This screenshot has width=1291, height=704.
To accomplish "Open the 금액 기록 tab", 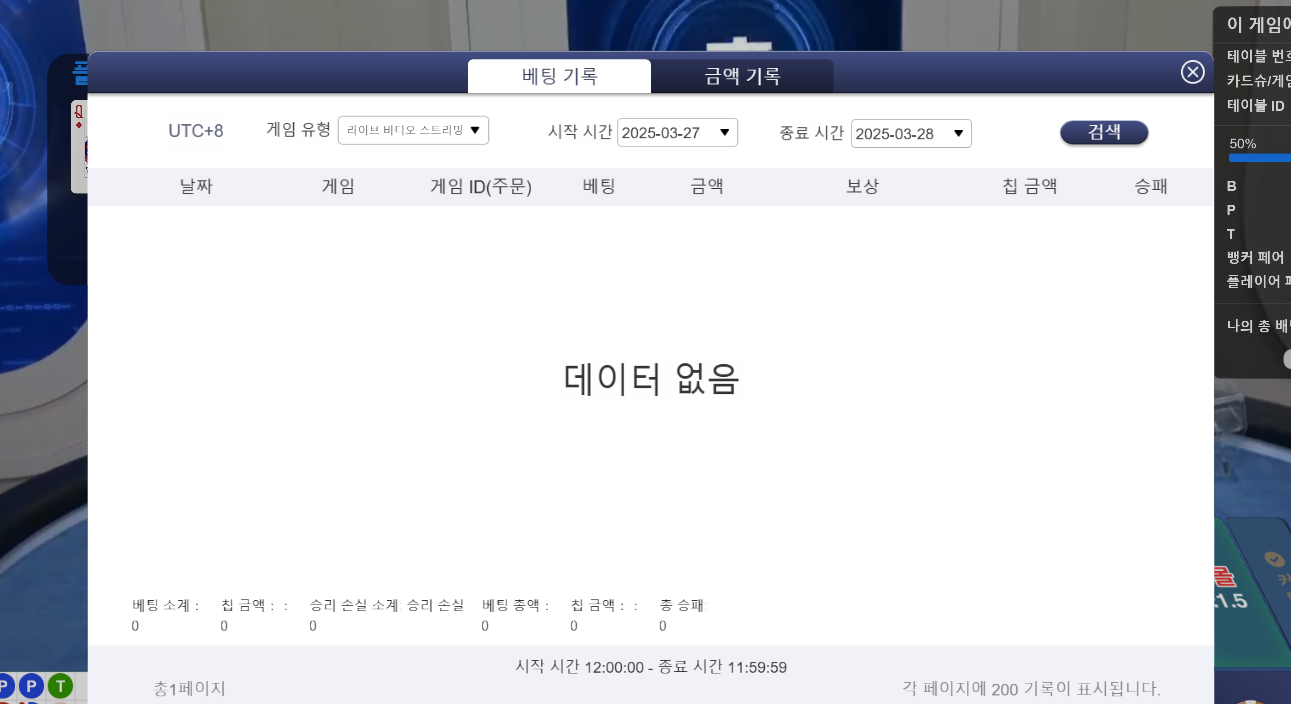I will pos(742,76).
